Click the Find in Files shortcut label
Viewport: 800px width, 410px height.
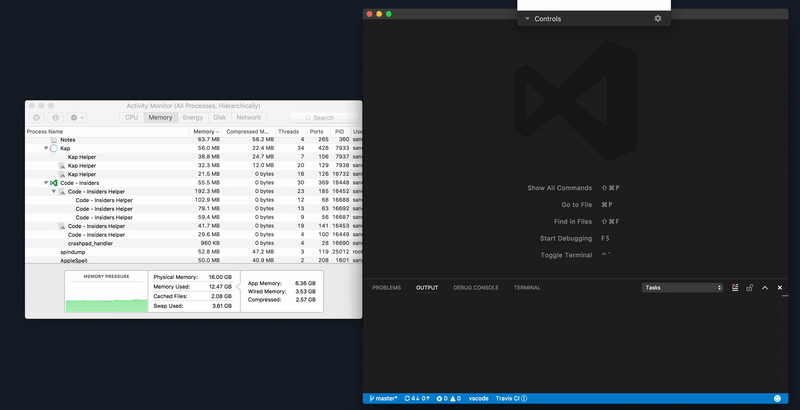click(x=573, y=221)
